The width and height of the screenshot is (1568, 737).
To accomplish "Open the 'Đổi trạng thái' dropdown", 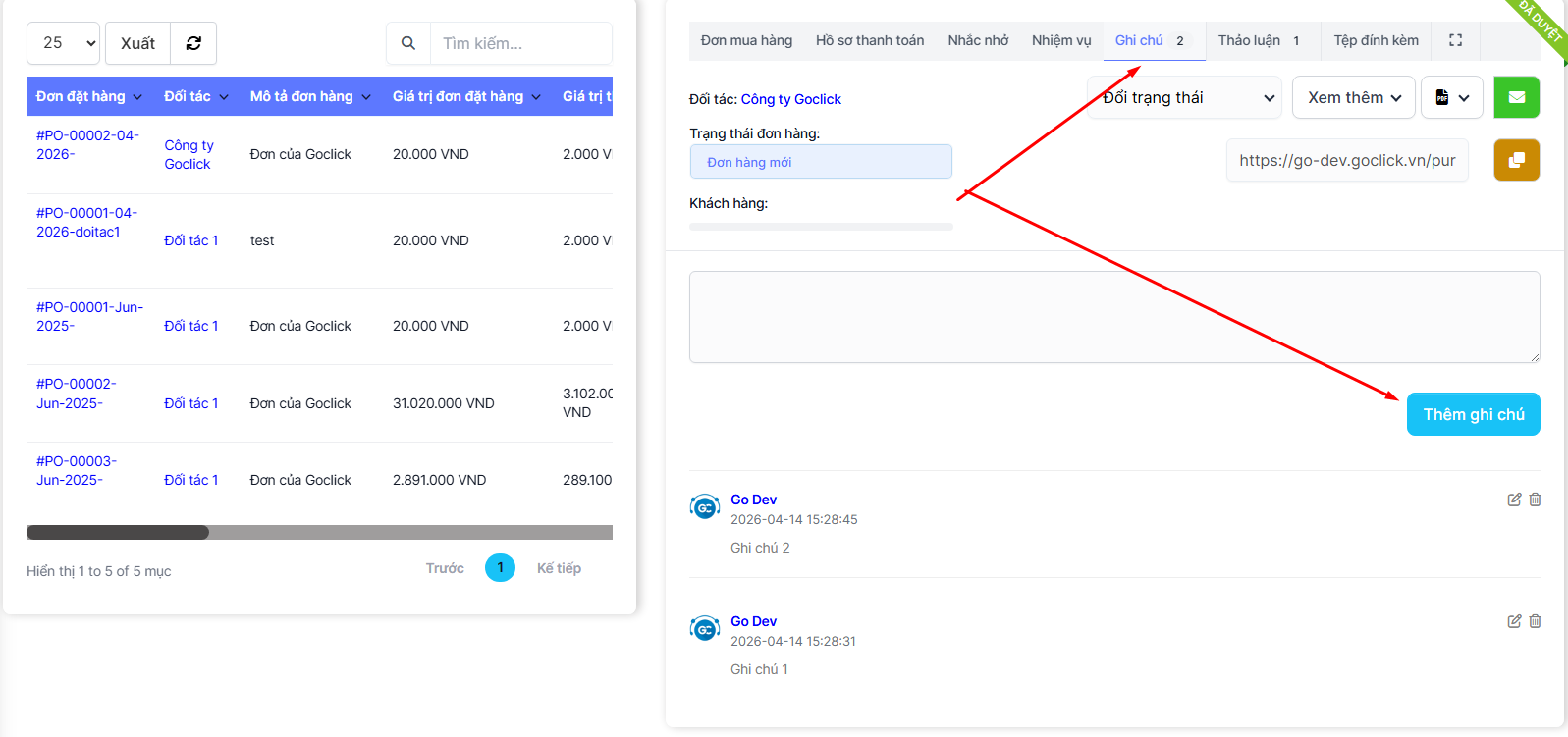I will pos(1184,97).
